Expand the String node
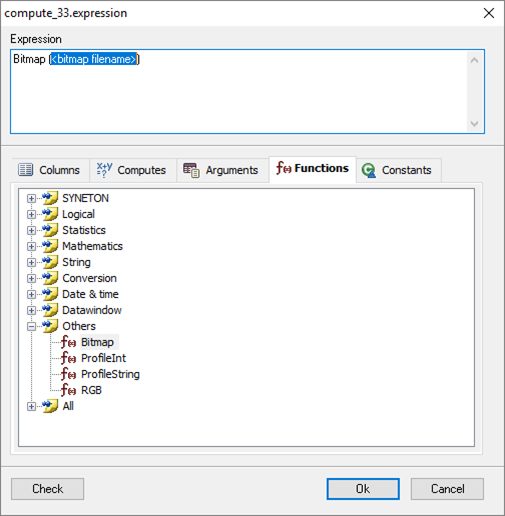Screen dimensions: 505x516 (x=31, y=262)
